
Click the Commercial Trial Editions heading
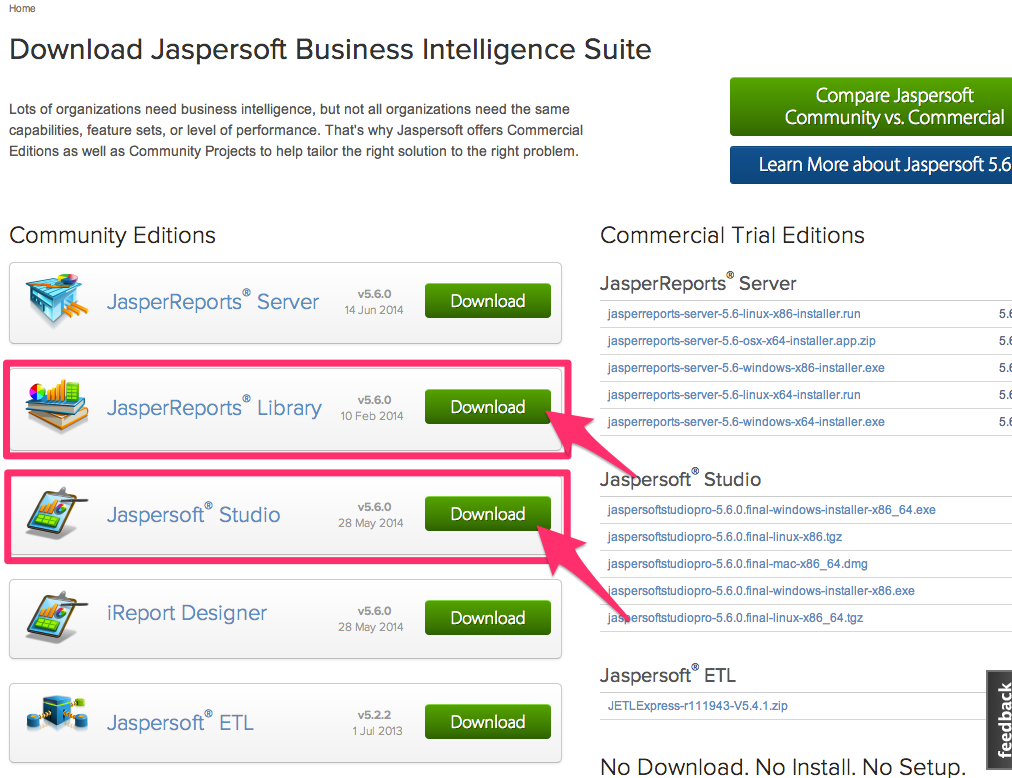[x=733, y=236]
